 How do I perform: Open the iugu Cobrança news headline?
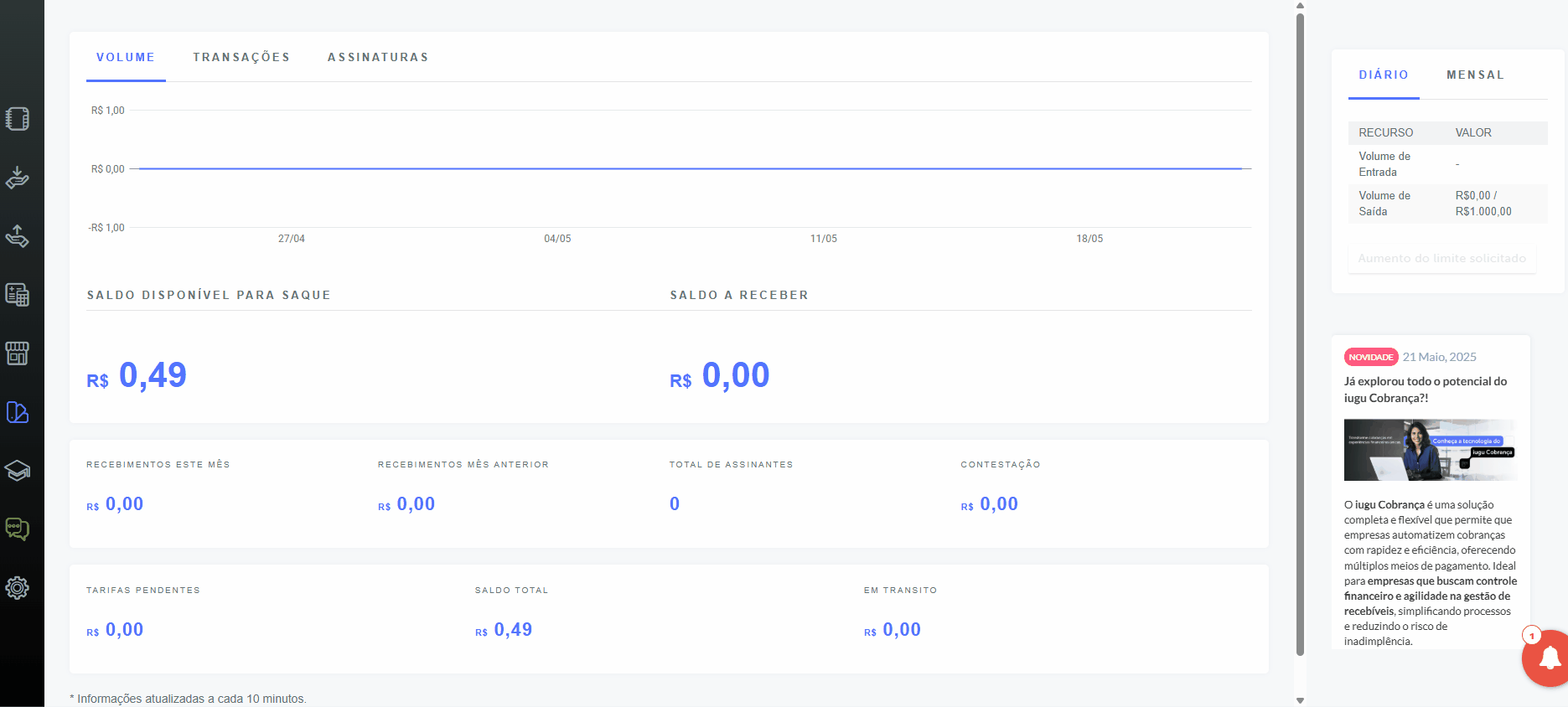pos(1426,390)
